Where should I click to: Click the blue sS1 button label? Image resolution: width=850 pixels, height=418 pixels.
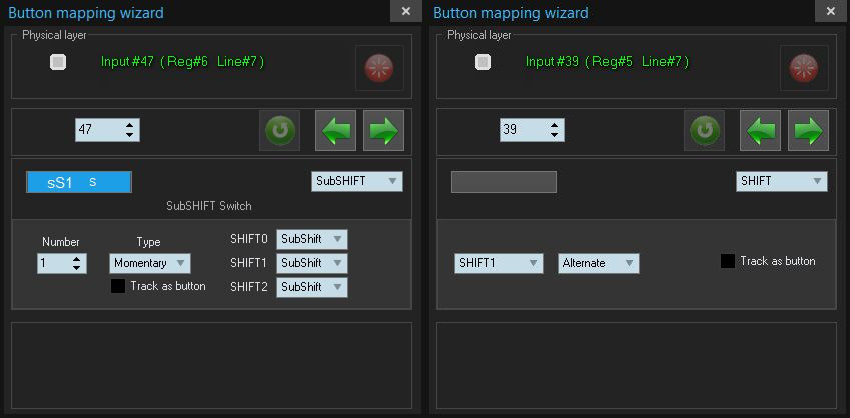(x=79, y=182)
